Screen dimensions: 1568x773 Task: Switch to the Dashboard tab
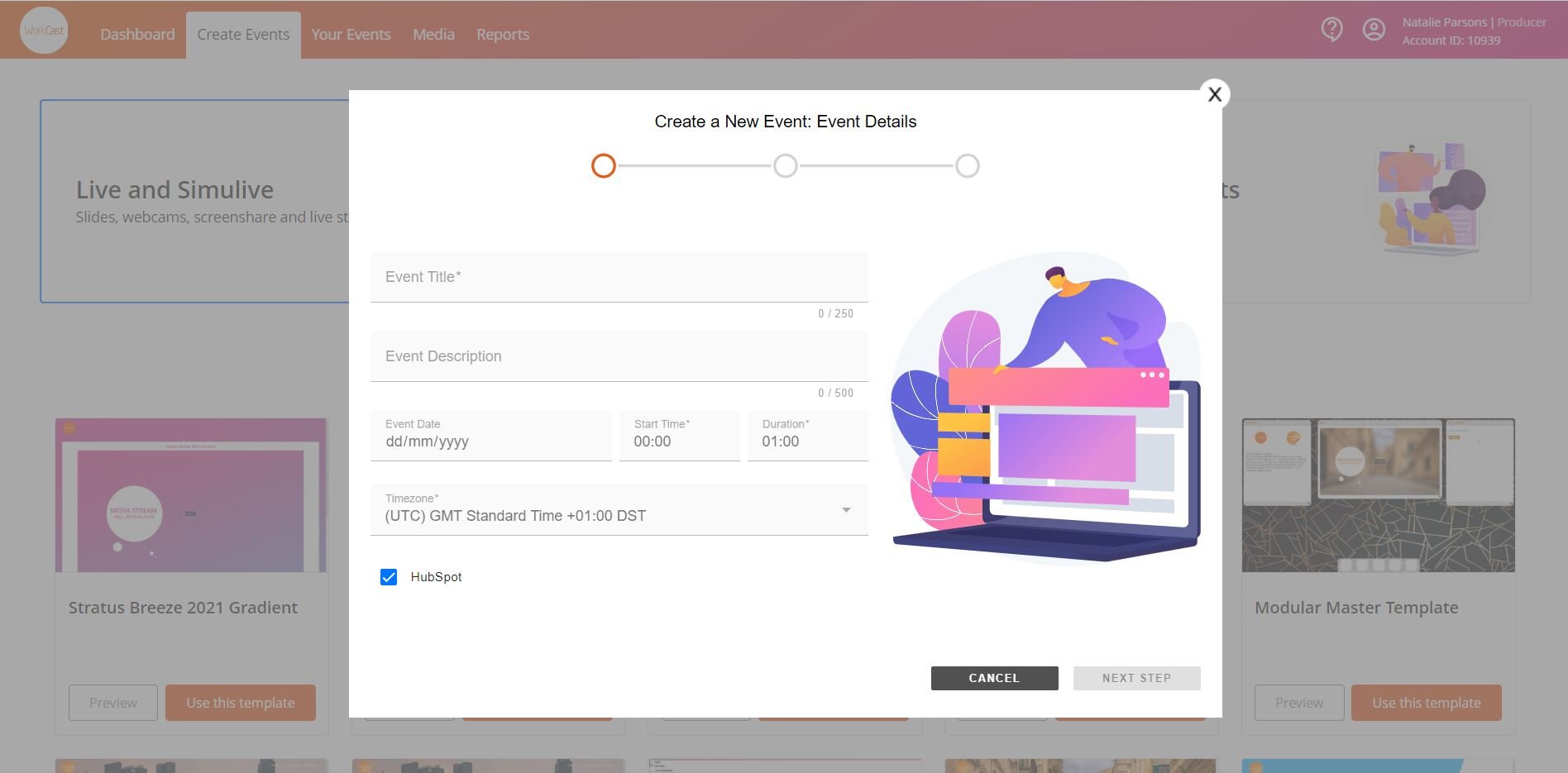(137, 34)
